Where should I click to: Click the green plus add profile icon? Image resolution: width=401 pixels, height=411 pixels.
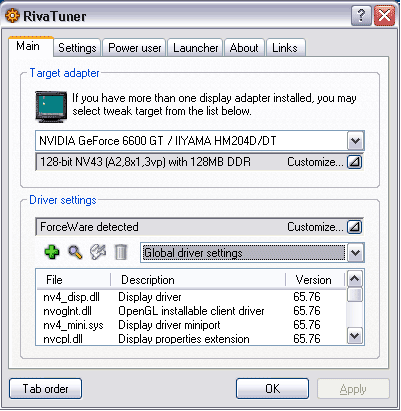[52, 252]
